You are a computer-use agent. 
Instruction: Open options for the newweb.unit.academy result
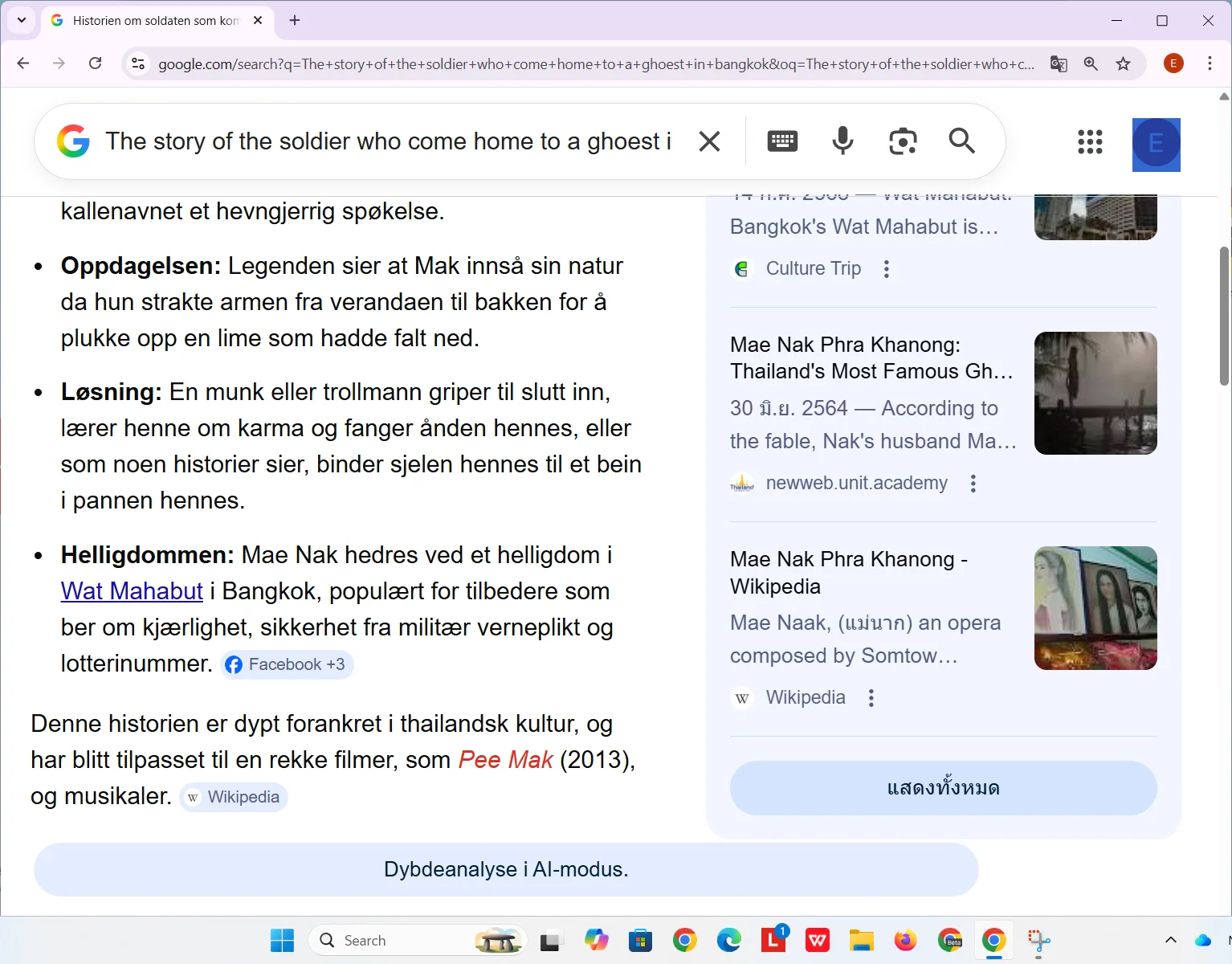(973, 483)
